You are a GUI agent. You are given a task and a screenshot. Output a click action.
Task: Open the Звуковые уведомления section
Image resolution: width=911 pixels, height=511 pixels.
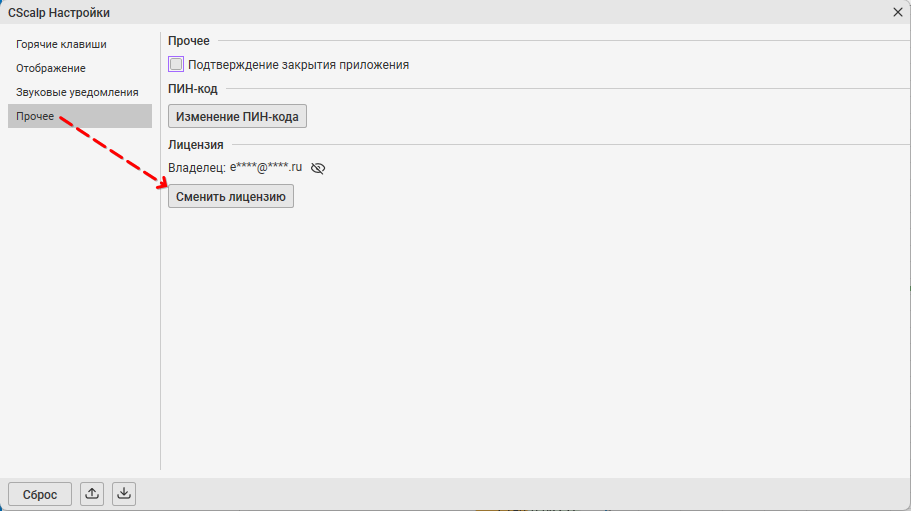click(x=80, y=92)
